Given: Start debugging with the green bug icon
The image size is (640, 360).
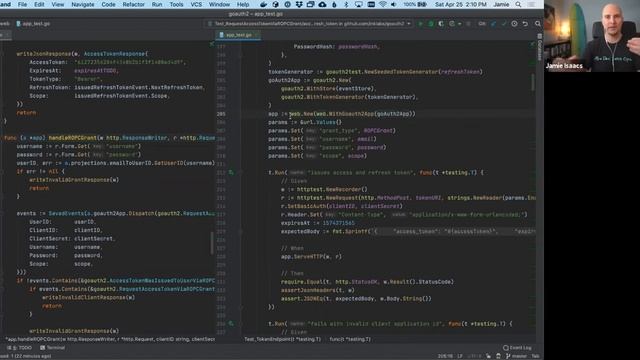Looking at the screenshot, I should (431, 24).
